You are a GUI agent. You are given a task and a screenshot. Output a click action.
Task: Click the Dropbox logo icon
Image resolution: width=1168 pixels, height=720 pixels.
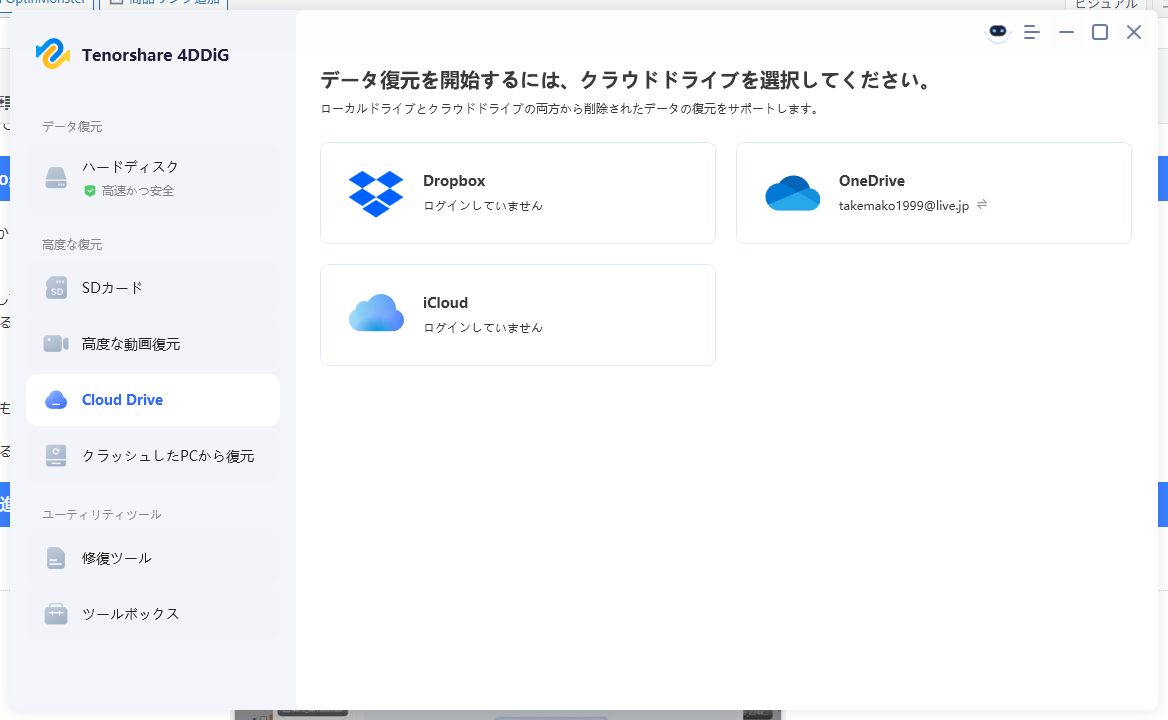376,193
